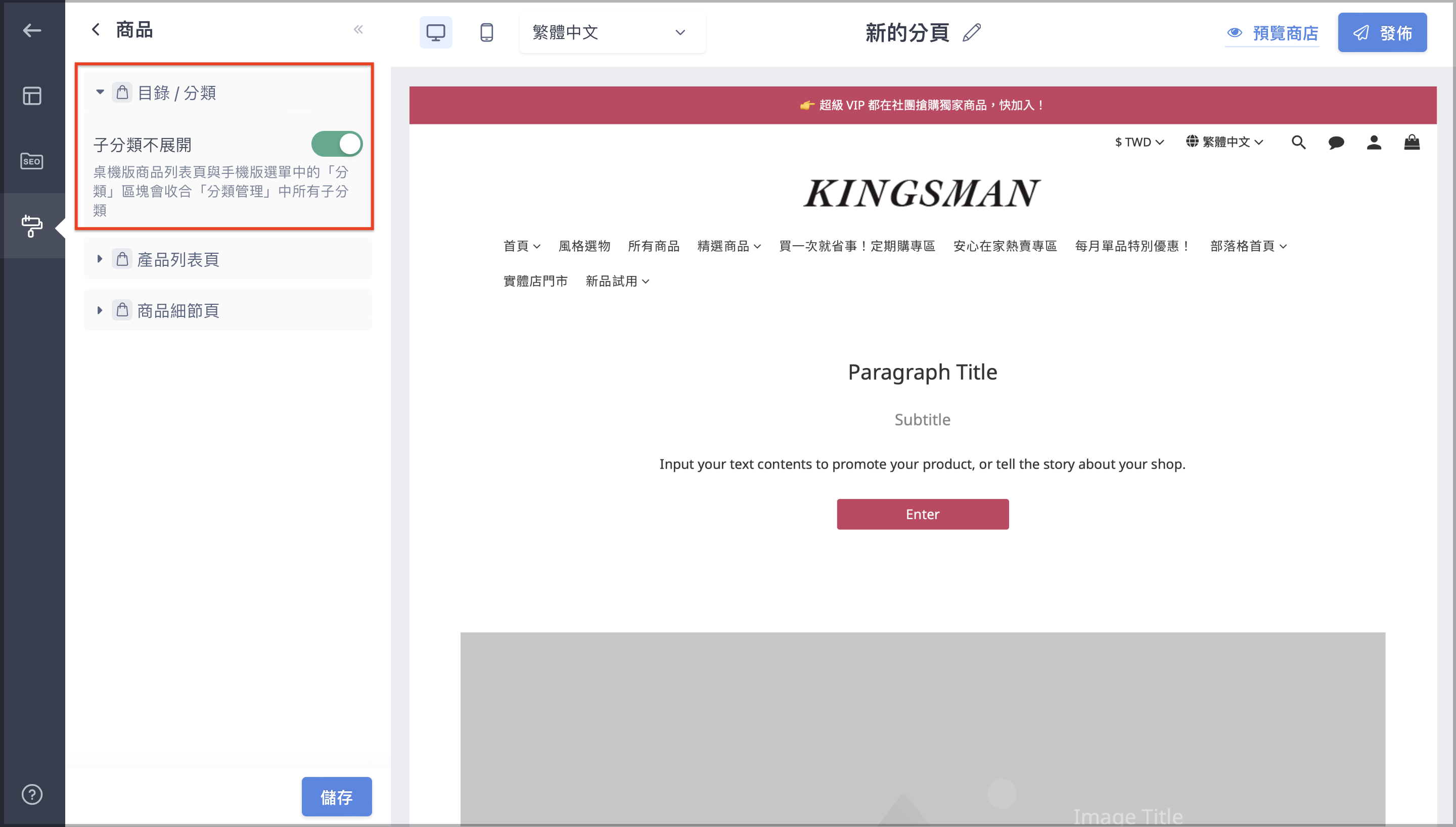Click the lock icon beside 商品細節頁

click(122, 310)
